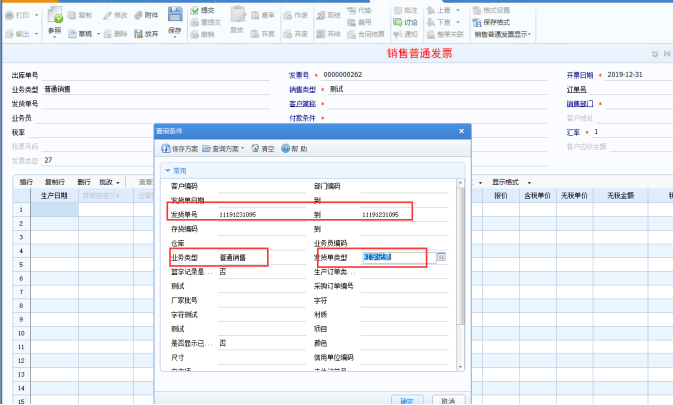The image size is (673, 405).
Task: Click 复制行 in the grid toolbar
Action: pyautogui.click(x=55, y=182)
